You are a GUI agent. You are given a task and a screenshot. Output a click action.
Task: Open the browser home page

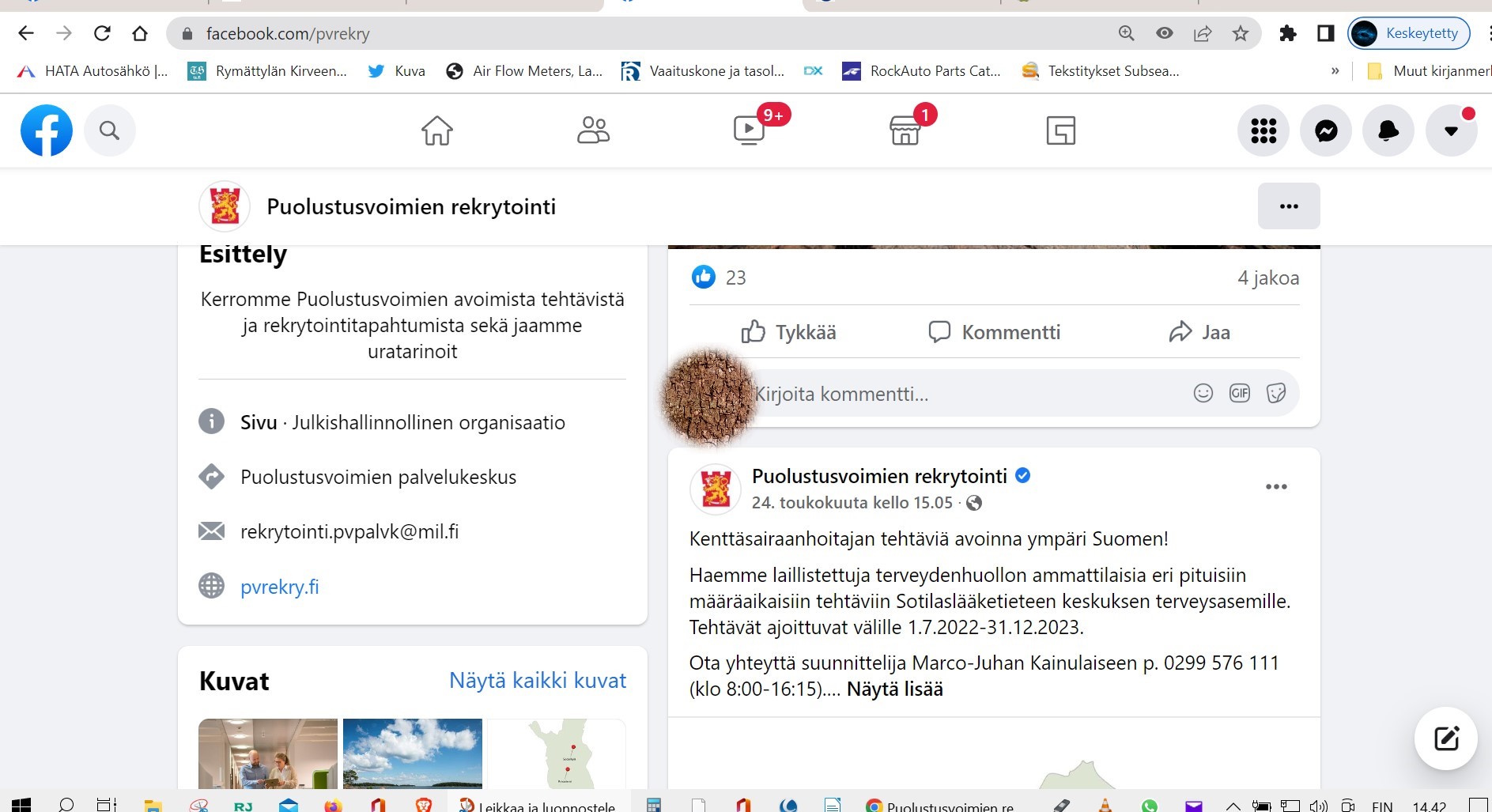140,33
